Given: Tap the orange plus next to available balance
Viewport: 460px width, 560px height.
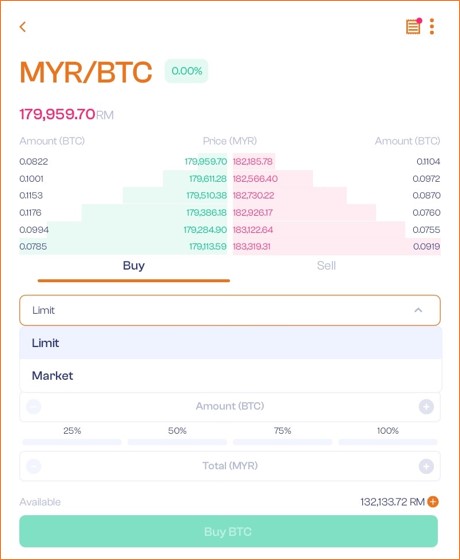Looking at the screenshot, I should 433,502.
